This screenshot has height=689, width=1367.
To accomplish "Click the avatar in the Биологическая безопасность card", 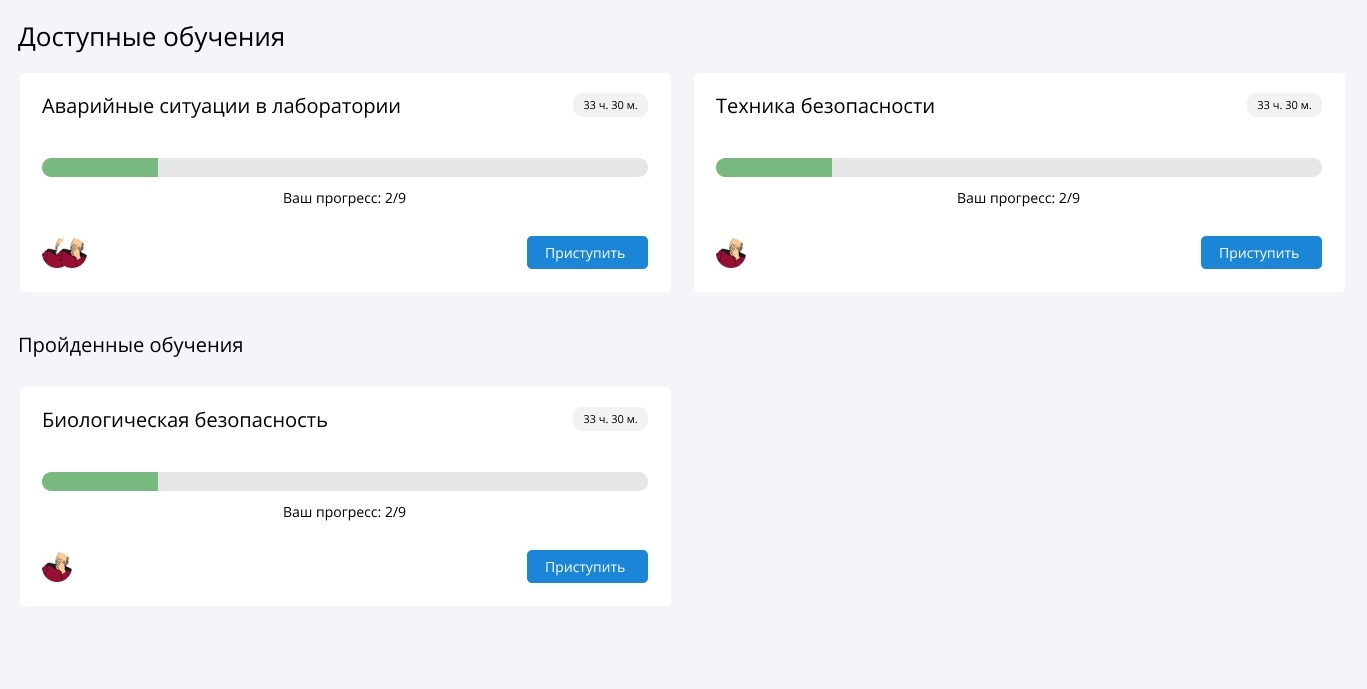I will pyautogui.click(x=57, y=567).
